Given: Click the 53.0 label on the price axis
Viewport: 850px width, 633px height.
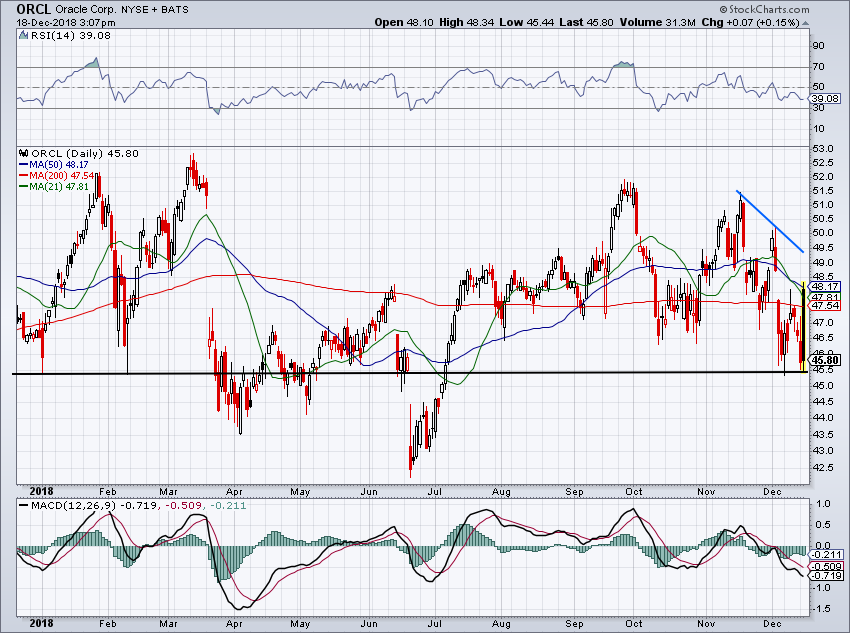Looking at the screenshot, I should tap(822, 148).
